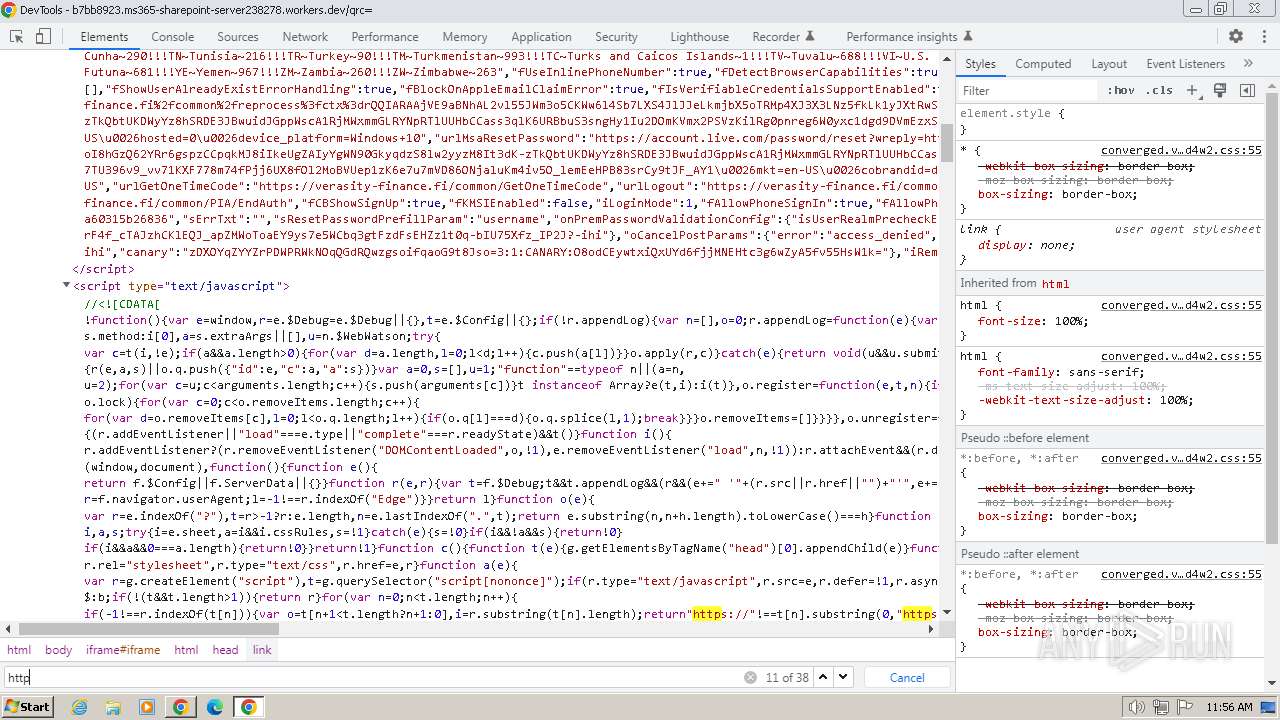The height and width of the screenshot is (720, 1280).
Task: Select the Elements tab
Action: click(x=104, y=37)
